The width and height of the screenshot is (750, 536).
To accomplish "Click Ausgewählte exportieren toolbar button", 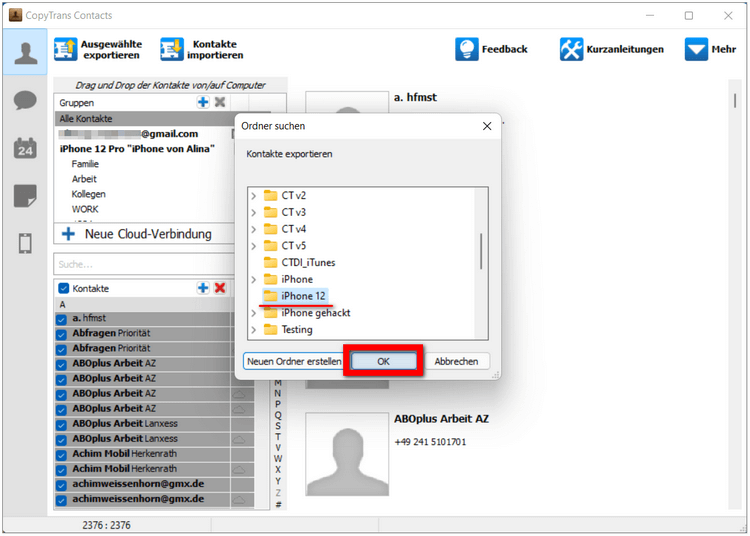I will click(98, 50).
